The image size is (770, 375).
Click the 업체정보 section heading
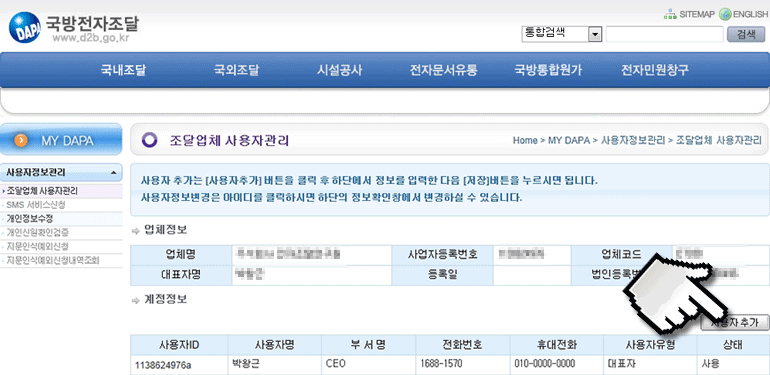pos(165,230)
